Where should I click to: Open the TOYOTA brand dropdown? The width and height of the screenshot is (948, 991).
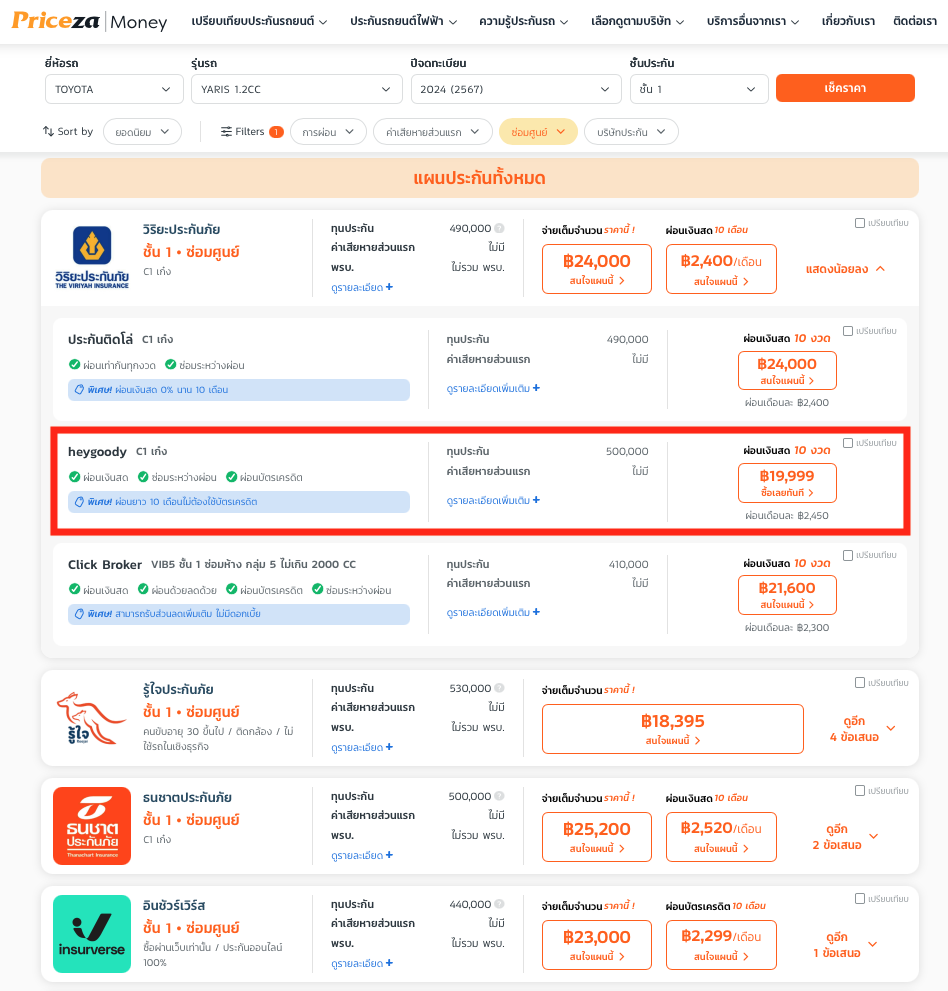pyautogui.click(x=114, y=89)
